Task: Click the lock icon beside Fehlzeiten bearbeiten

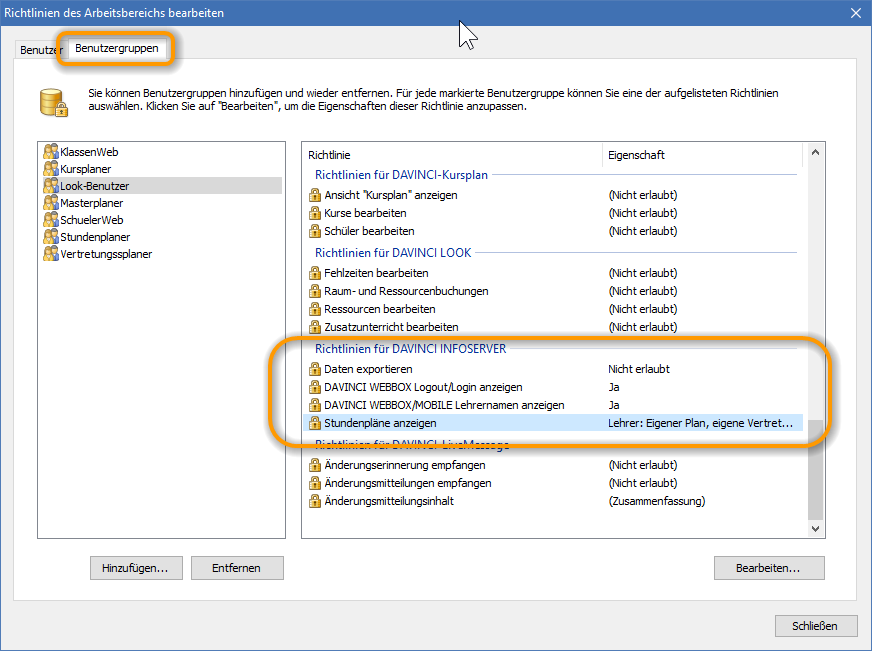Action: coord(315,273)
